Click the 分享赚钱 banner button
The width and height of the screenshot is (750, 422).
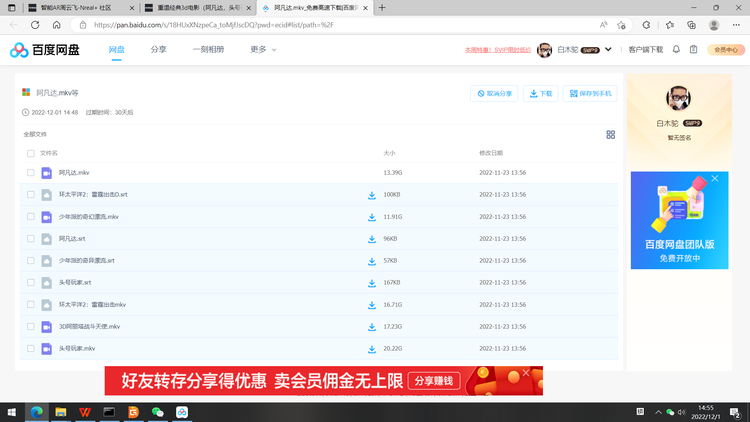pos(434,381)
